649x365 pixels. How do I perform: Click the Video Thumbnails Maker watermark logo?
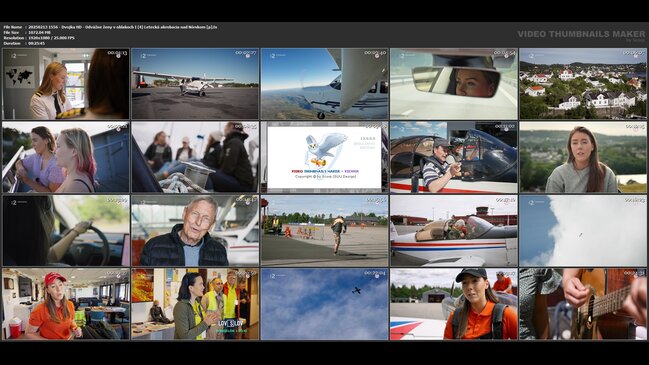581,35
